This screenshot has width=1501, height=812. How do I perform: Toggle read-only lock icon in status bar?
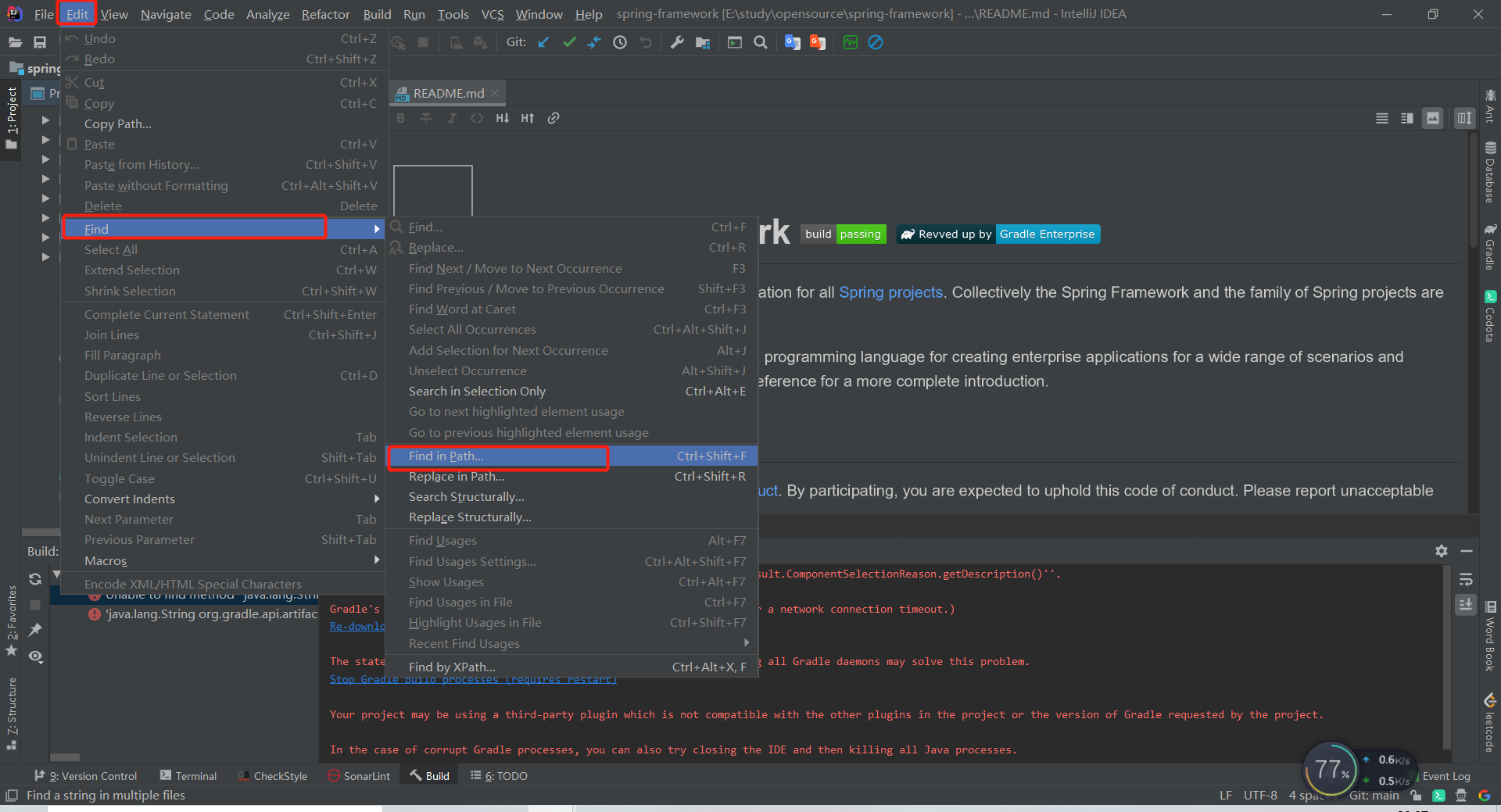tap(1416, 796)
